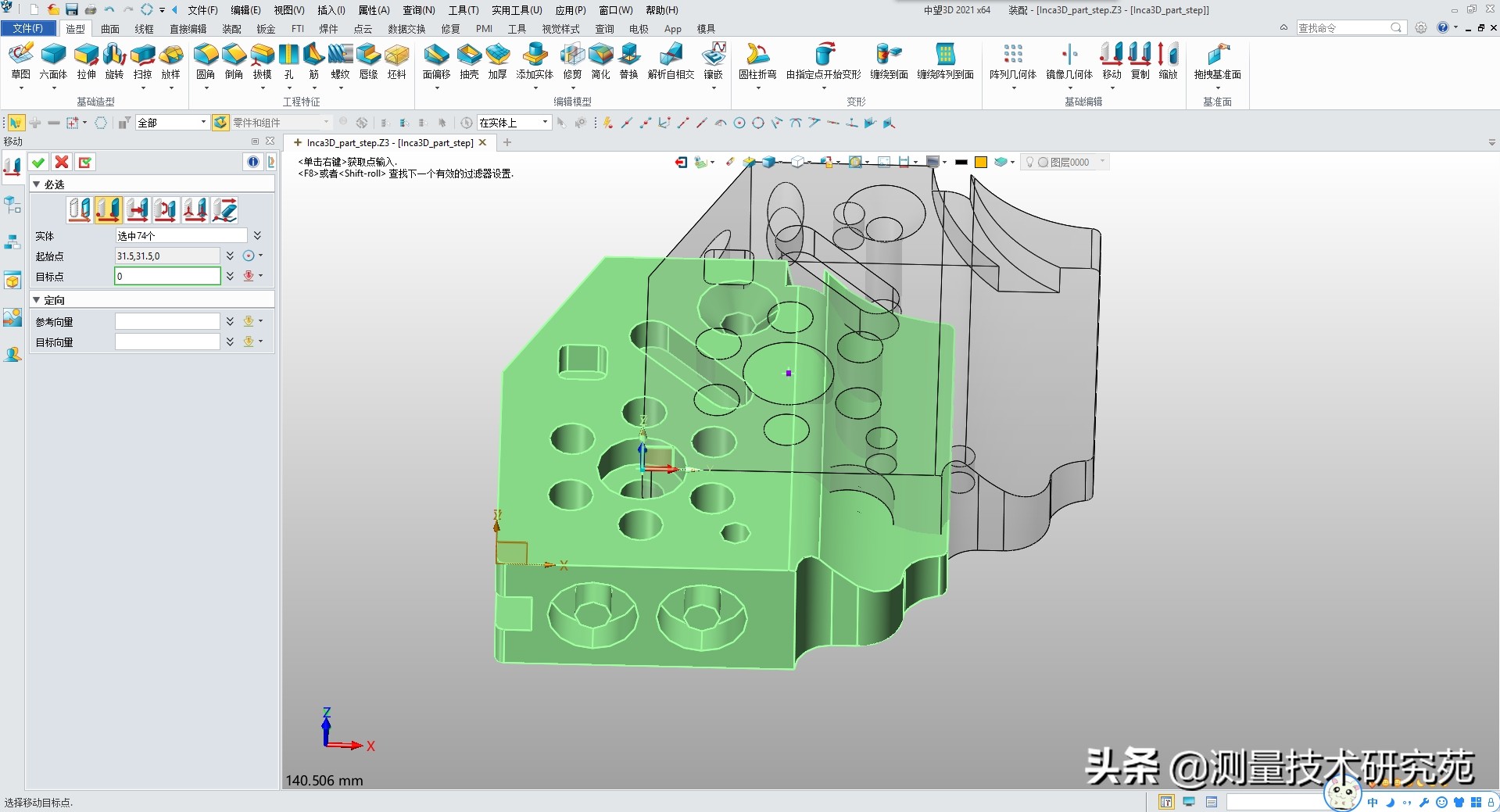Screen dimensions: 1500x812
Task: Open the 镶嵌 inlay tool
Action: tap(713, 61)
